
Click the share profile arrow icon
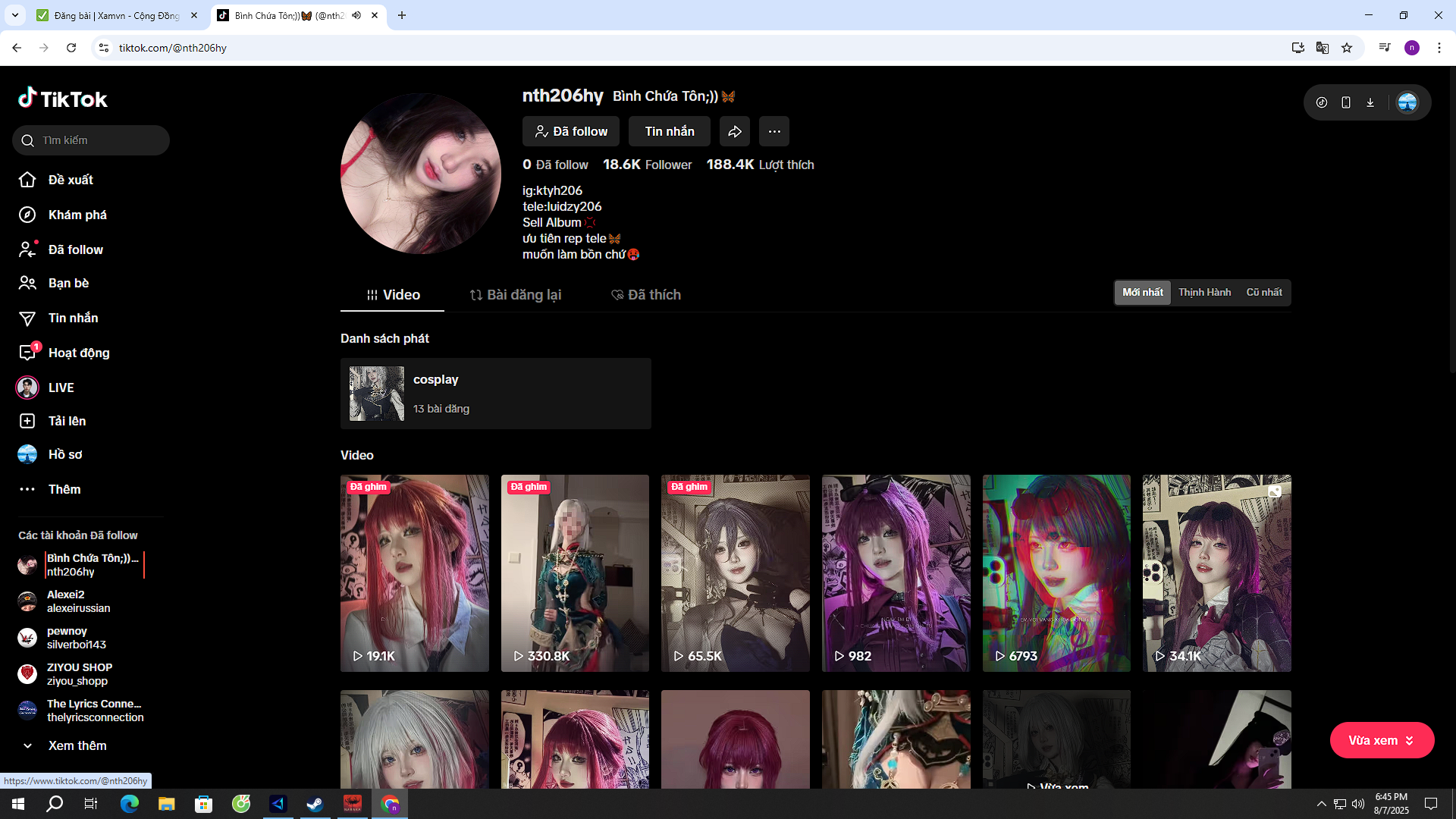734,132
